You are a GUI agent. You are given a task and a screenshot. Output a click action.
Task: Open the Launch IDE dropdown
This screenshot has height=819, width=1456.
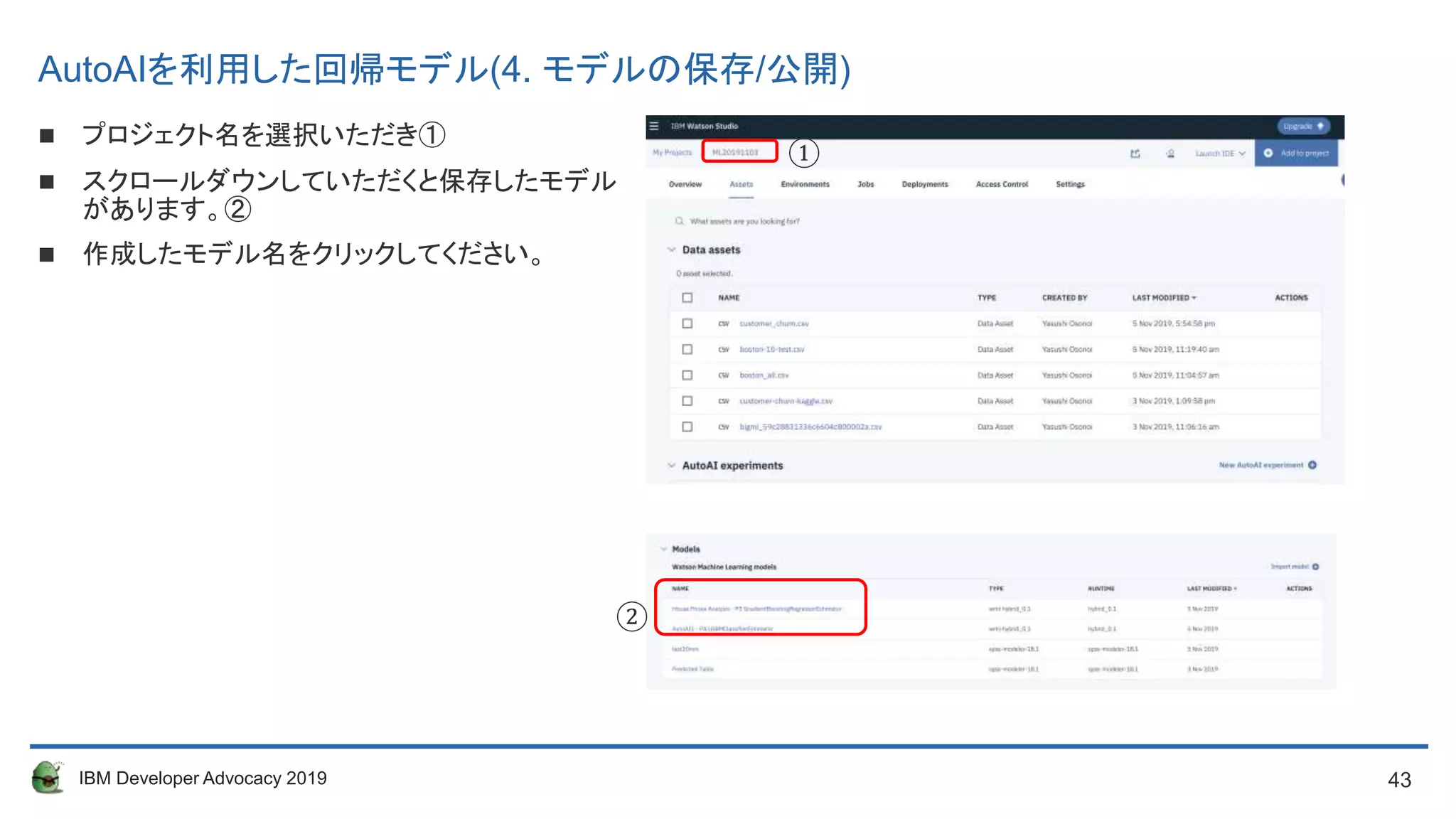[x=1220, y=153]
